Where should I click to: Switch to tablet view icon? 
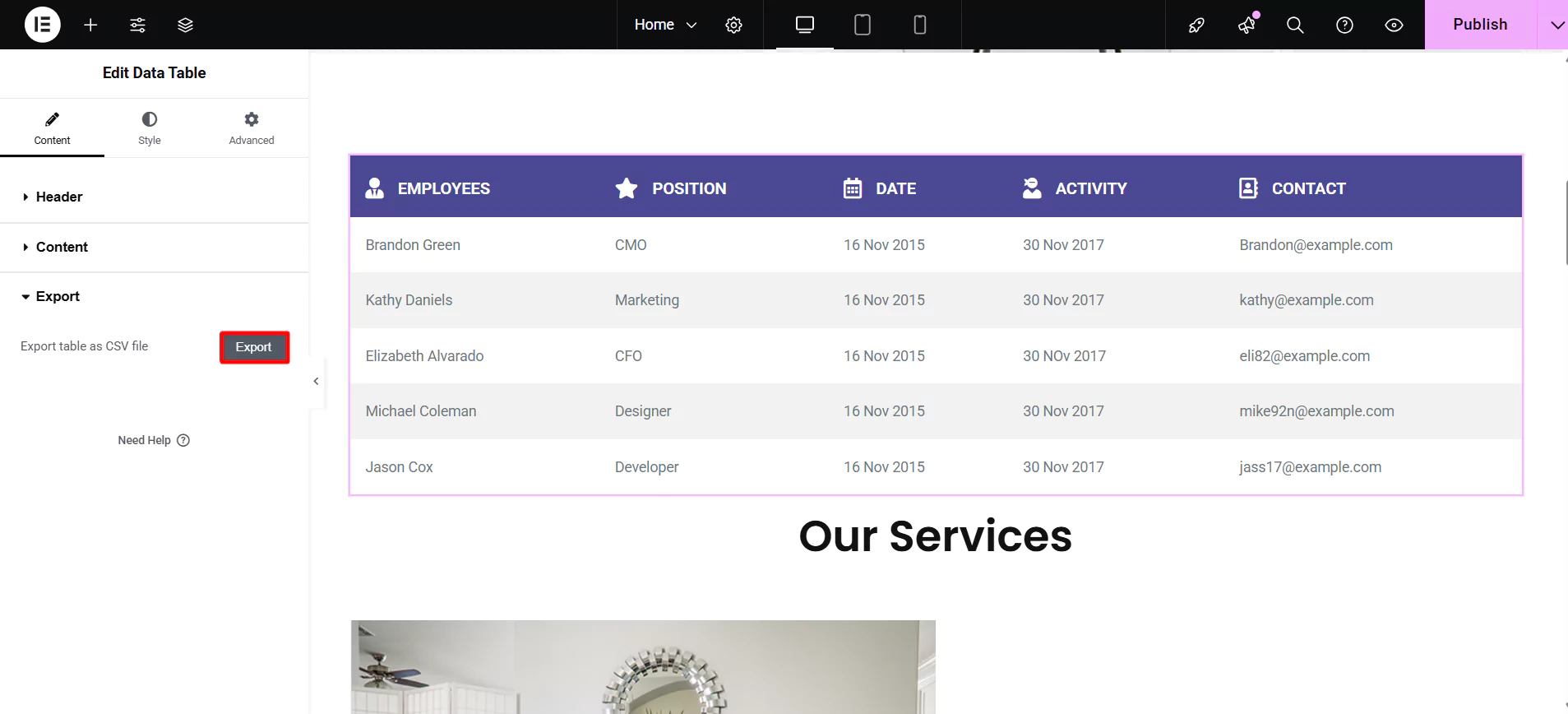863,25
